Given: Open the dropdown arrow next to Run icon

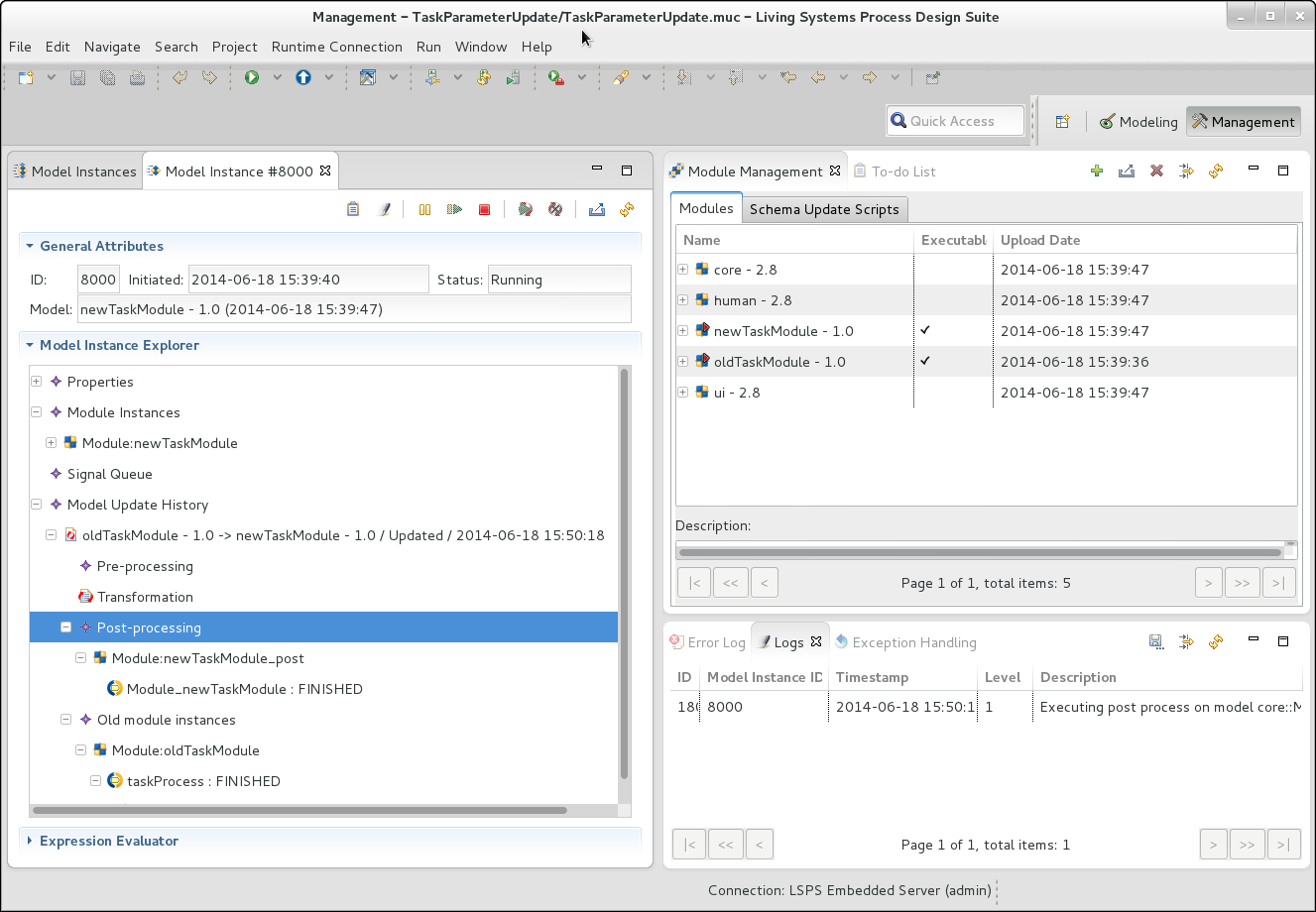Looking at the screenshot, I should (x=277, y=77).
